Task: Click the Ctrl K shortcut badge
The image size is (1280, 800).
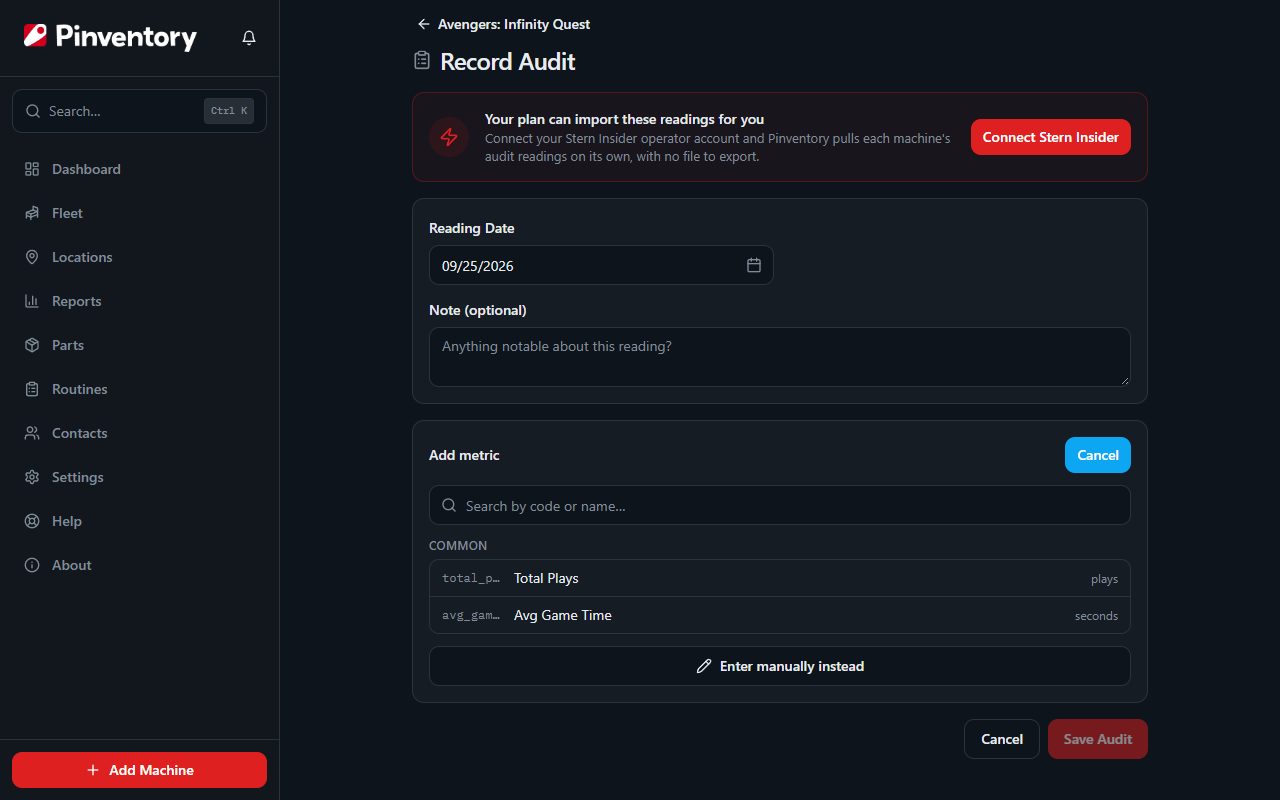Action: 229,111
